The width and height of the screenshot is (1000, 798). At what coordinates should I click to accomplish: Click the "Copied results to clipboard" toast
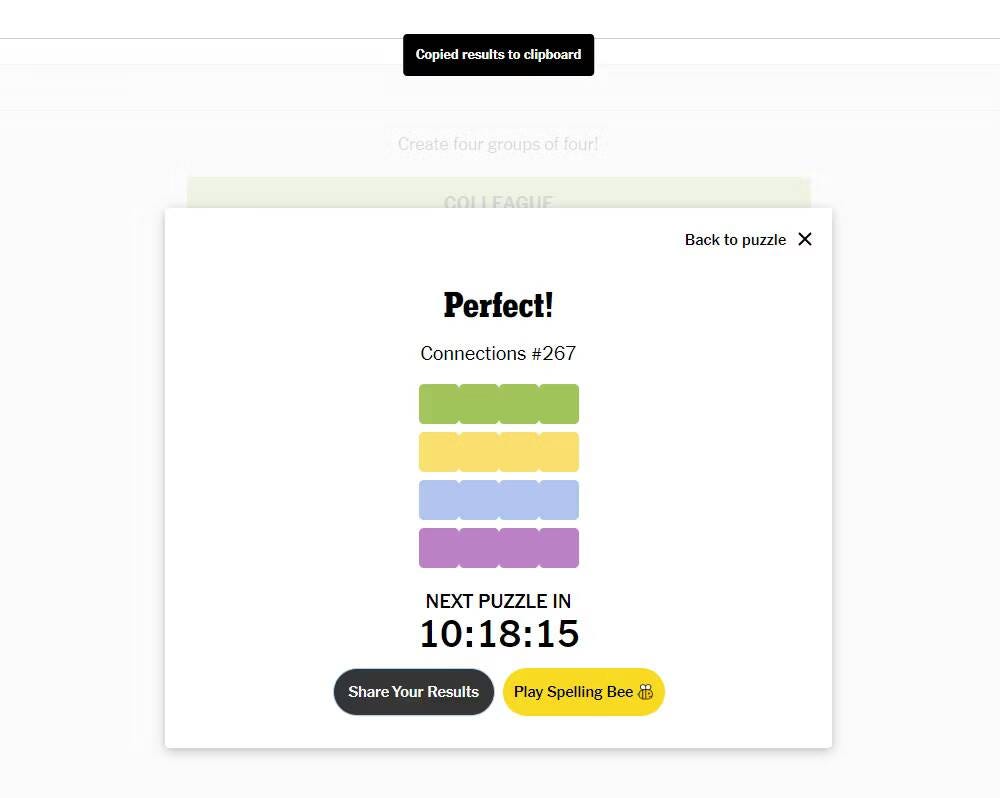pyautogui.click(x=498, y=55)
